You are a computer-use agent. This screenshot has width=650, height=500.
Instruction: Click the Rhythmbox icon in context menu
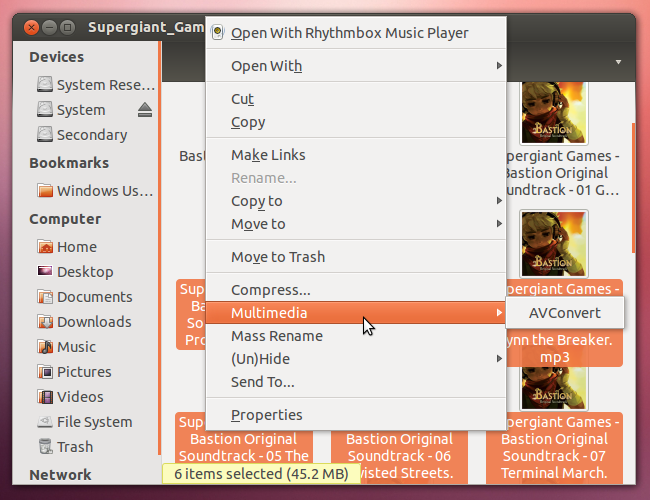pyautogui.click(x=218, y=33)
